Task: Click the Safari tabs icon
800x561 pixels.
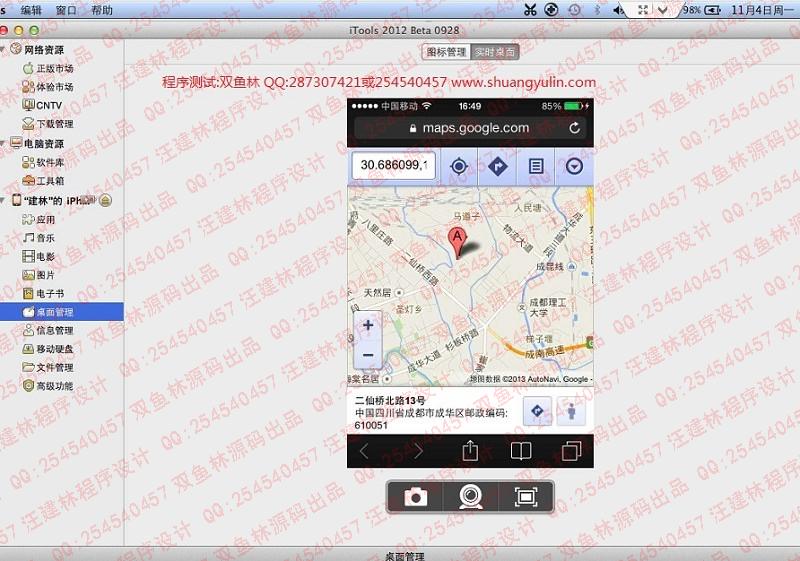Action: 571,451
